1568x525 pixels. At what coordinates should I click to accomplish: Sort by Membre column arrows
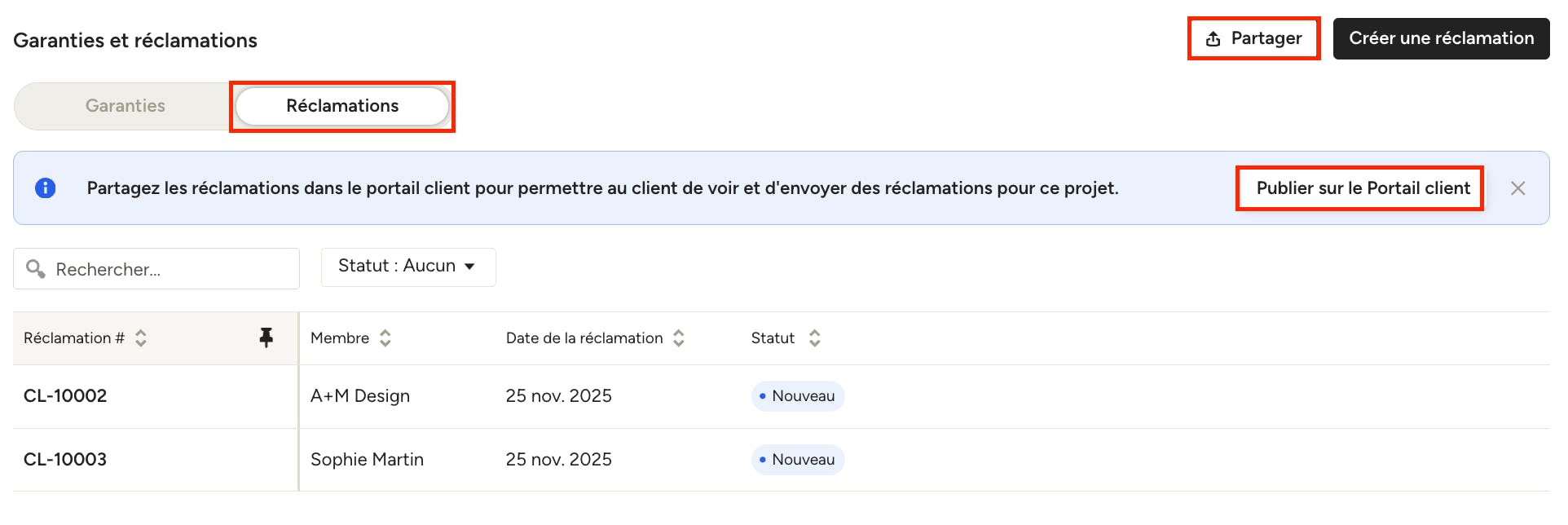click(385, 338)
